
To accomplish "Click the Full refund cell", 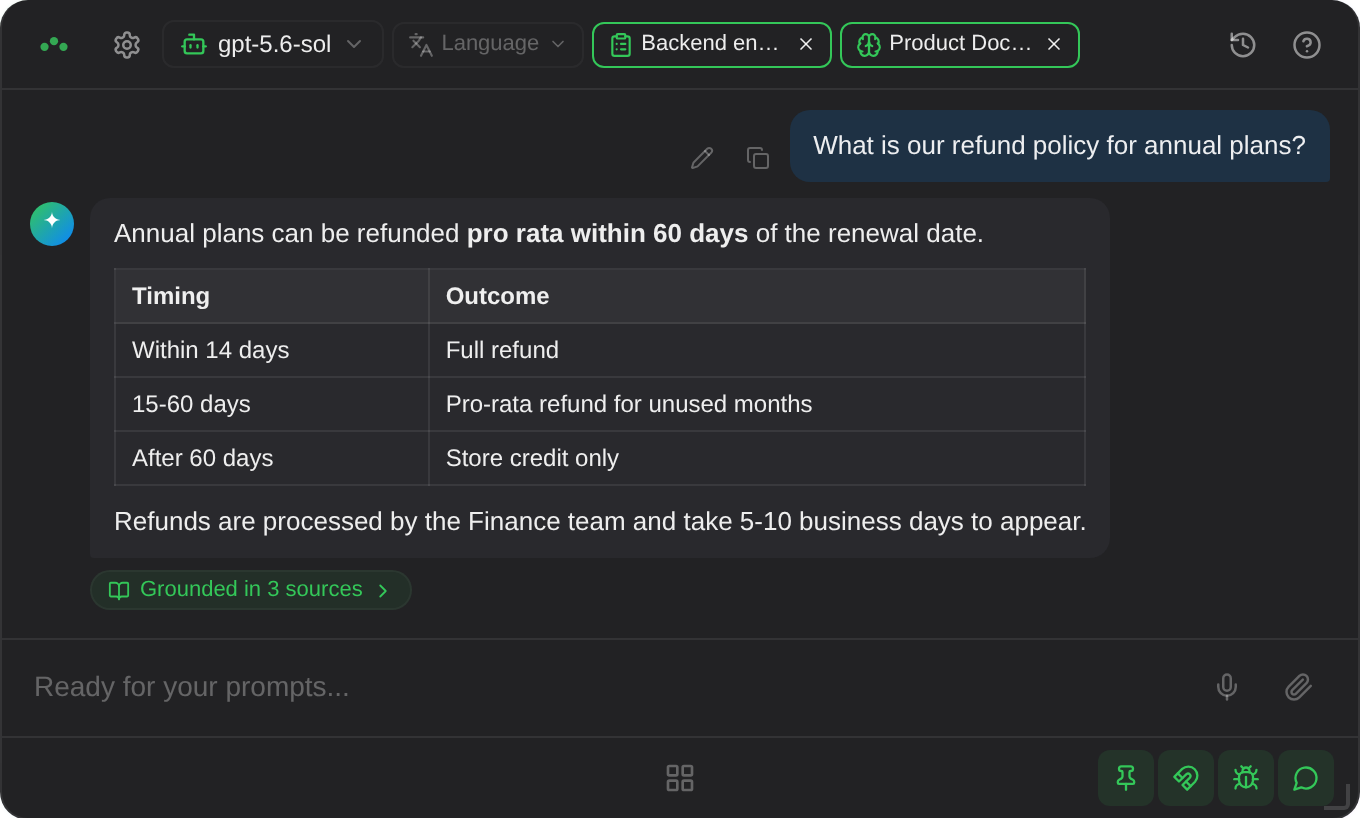I will click(x=757, y=350).
